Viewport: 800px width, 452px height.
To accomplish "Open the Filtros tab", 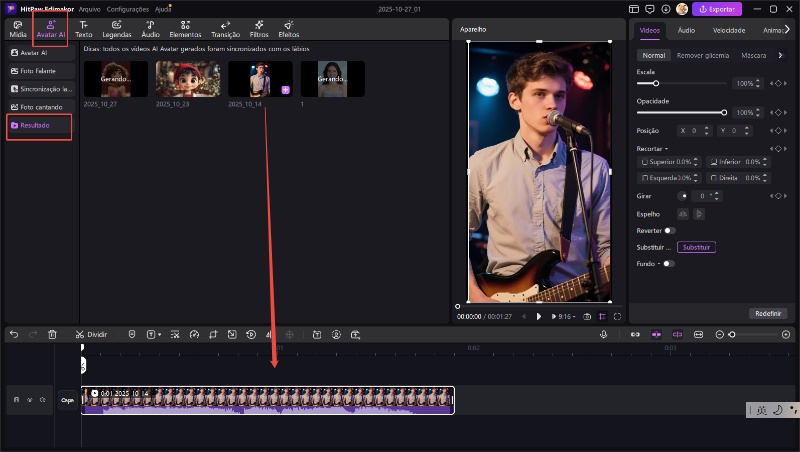I will (x=259, y=29).
